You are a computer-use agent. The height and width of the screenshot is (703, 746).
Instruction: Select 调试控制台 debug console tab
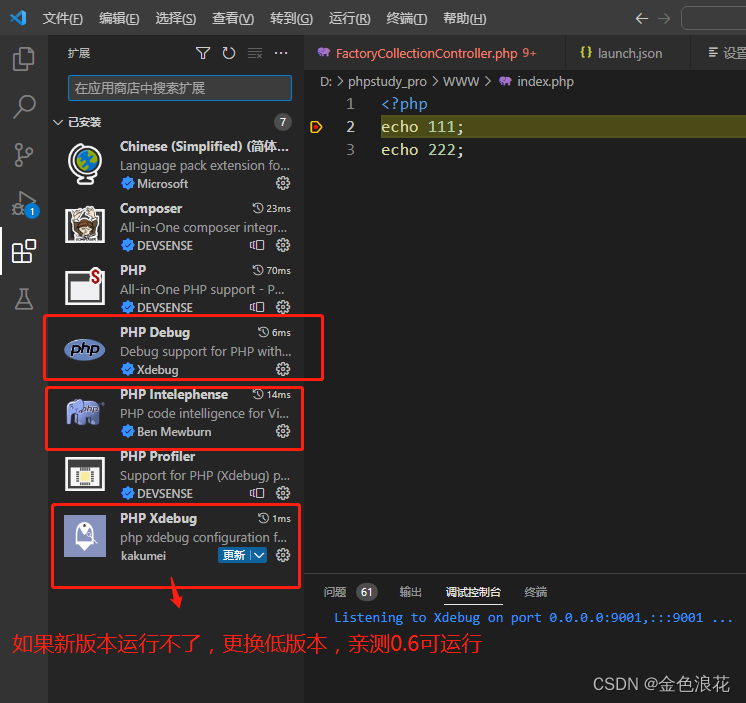[x=473, y=592]
